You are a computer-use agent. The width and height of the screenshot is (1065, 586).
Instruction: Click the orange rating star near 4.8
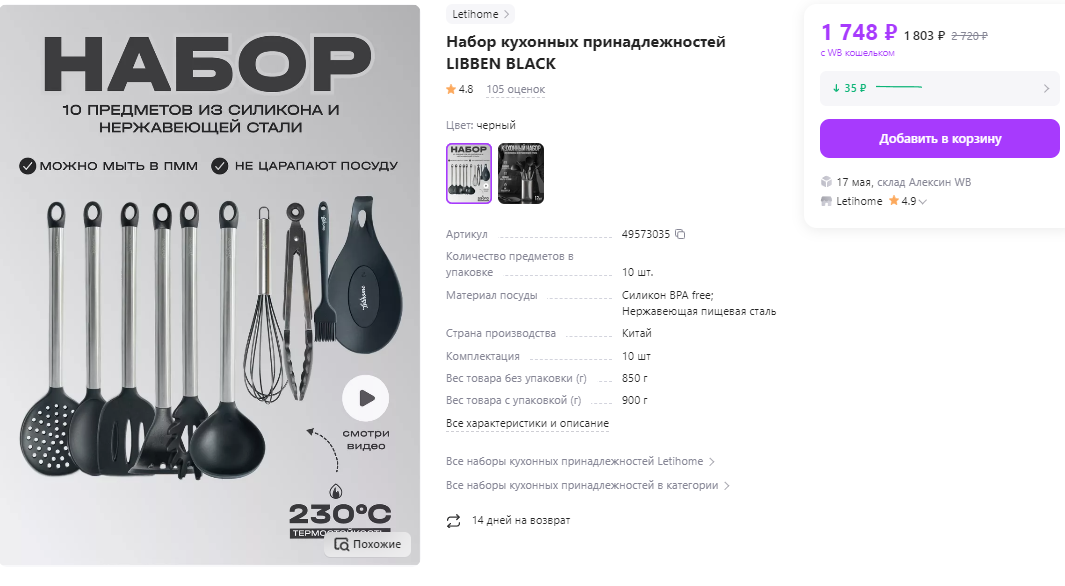[450, 89]
